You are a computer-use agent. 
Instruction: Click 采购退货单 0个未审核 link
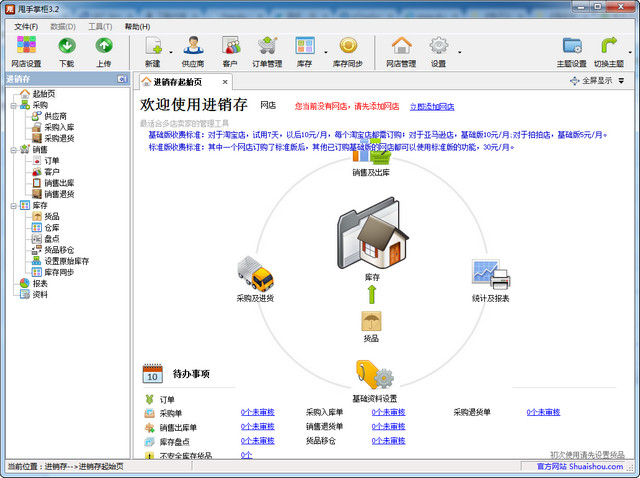point(543,412)
